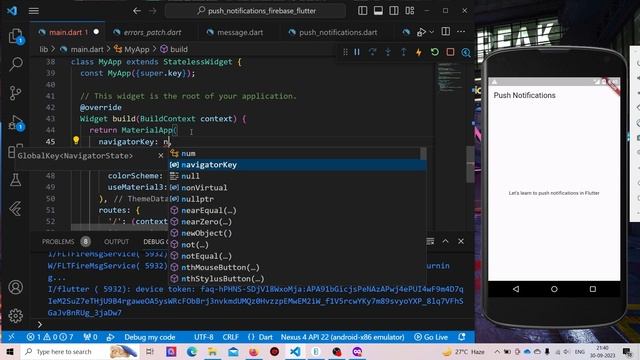Change the CRLF end of line sequence
This screenshot has height=360, width=640.
(x=231, y=338)
